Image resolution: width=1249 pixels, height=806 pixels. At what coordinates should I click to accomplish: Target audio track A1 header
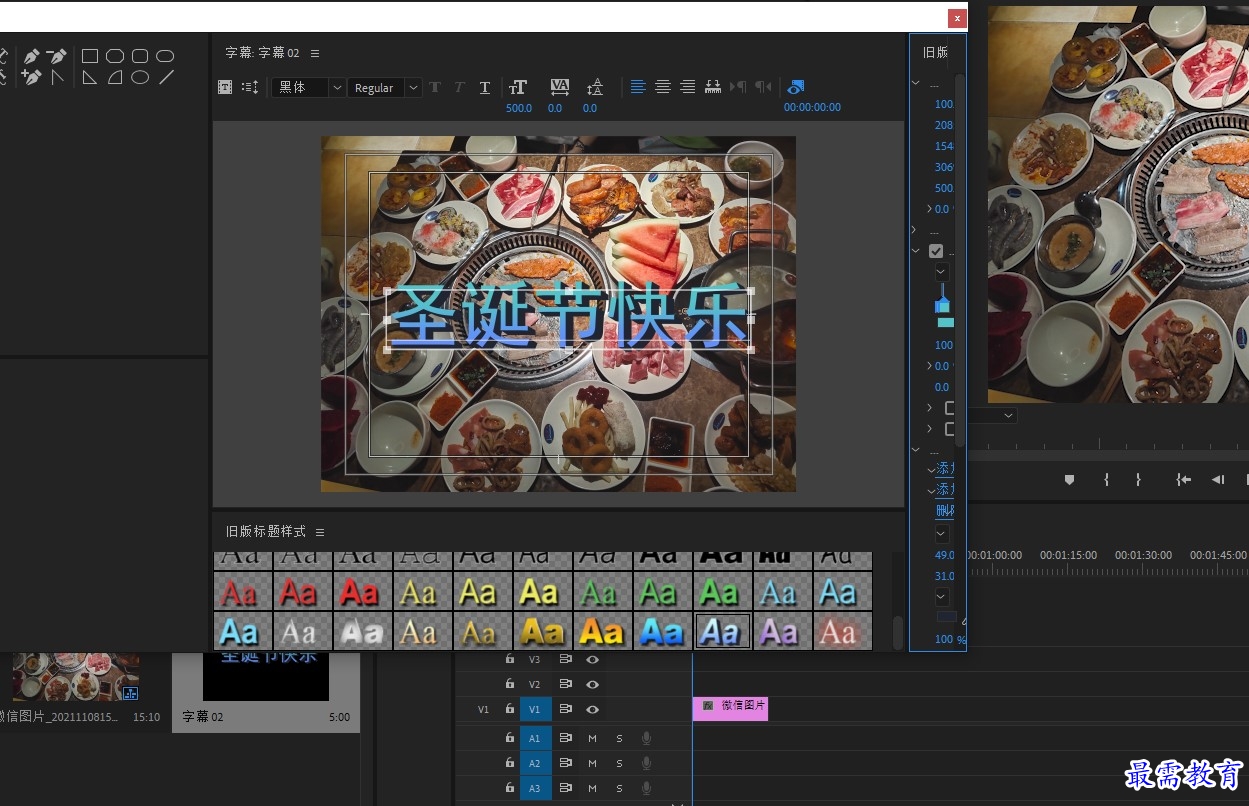534,738
